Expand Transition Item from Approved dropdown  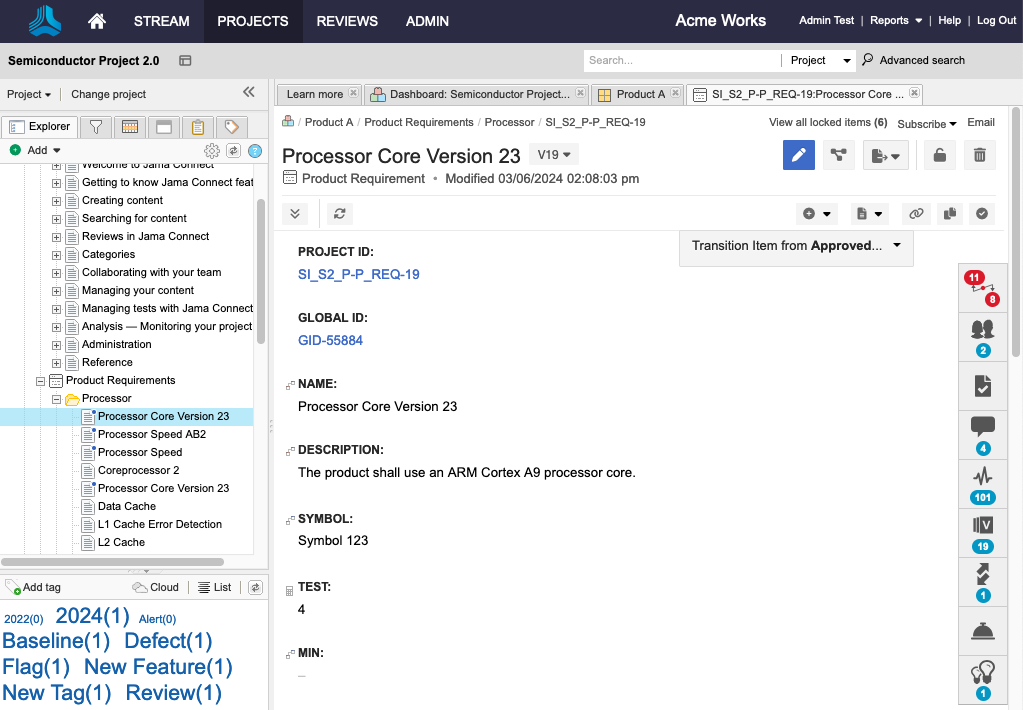point(796,246)
